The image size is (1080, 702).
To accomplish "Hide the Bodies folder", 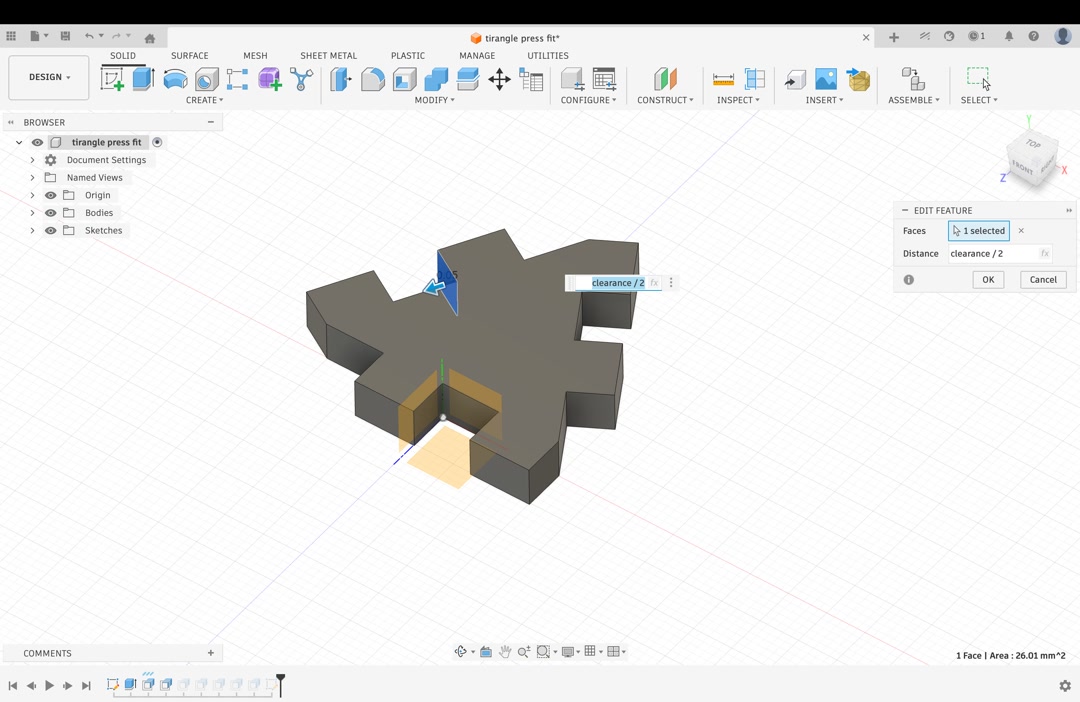I will pos(50,213).
